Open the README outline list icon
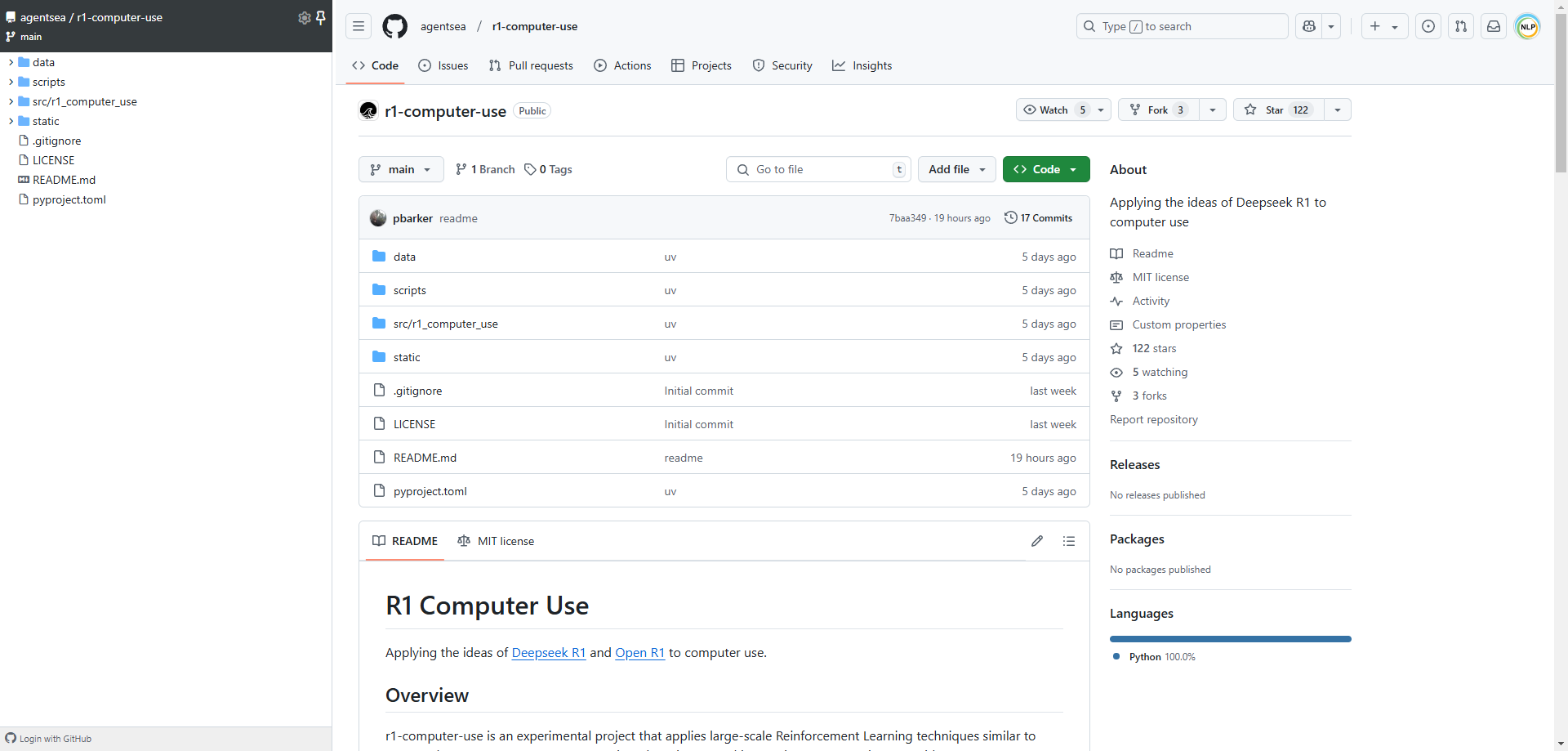The image size is (1568, 751). click(1069, 541)
